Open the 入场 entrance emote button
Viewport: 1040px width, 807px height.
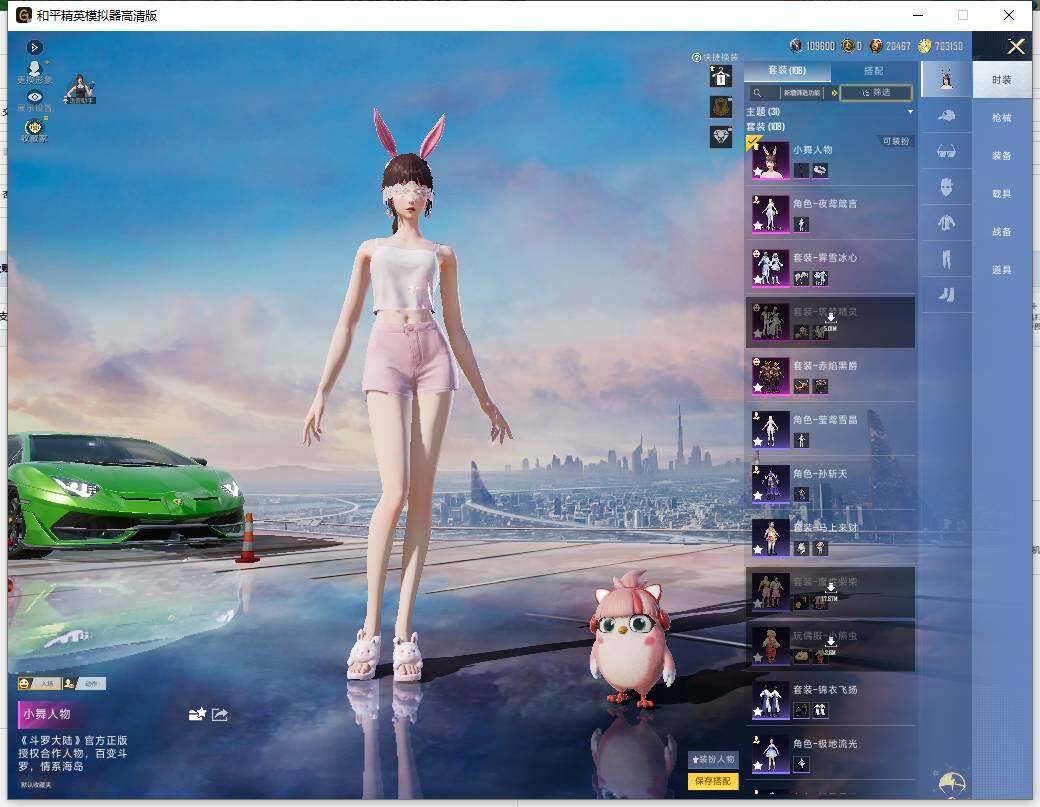tap(38, 684)
